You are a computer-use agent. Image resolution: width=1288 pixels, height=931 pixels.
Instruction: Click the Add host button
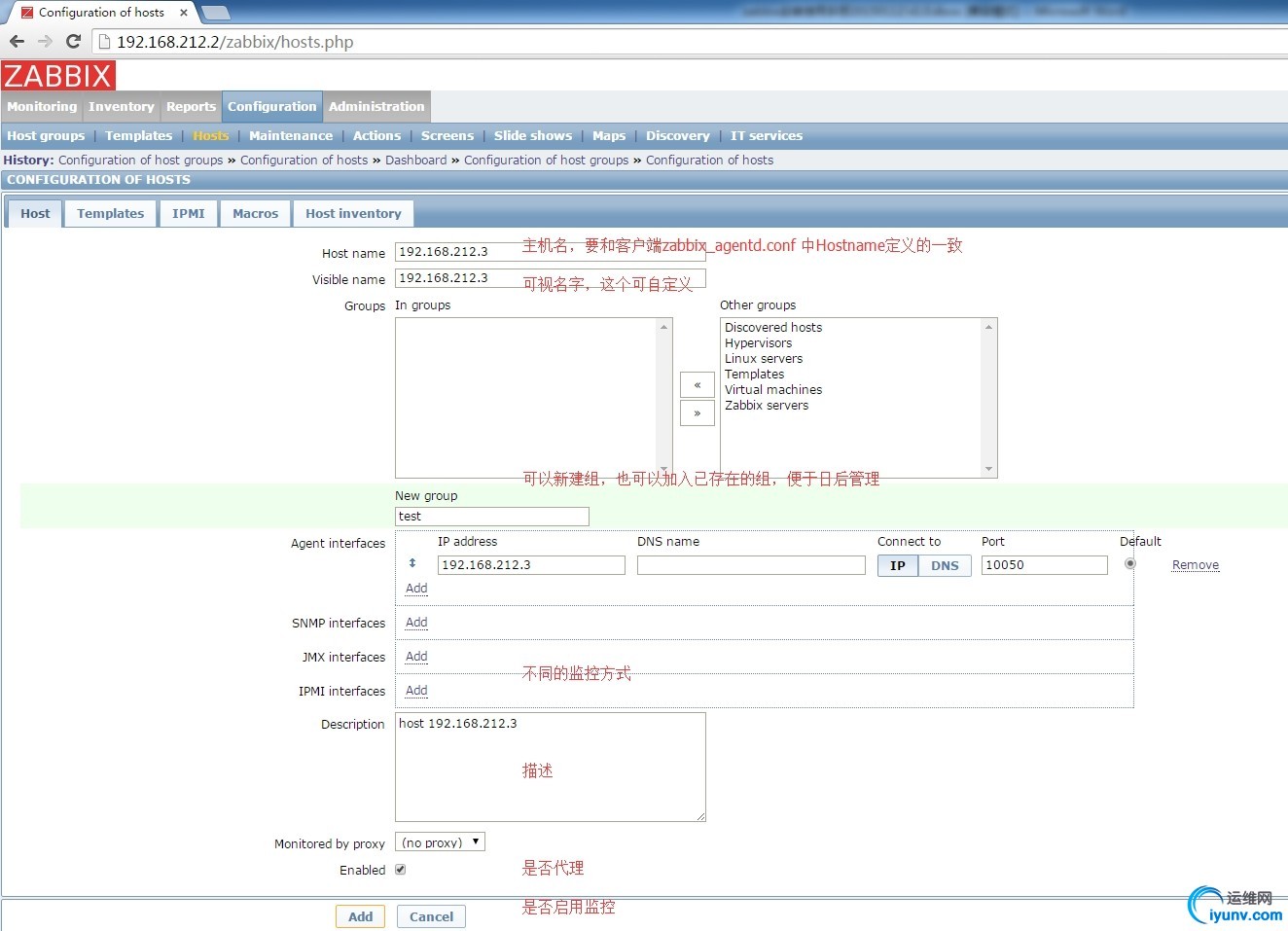(361, 916)
